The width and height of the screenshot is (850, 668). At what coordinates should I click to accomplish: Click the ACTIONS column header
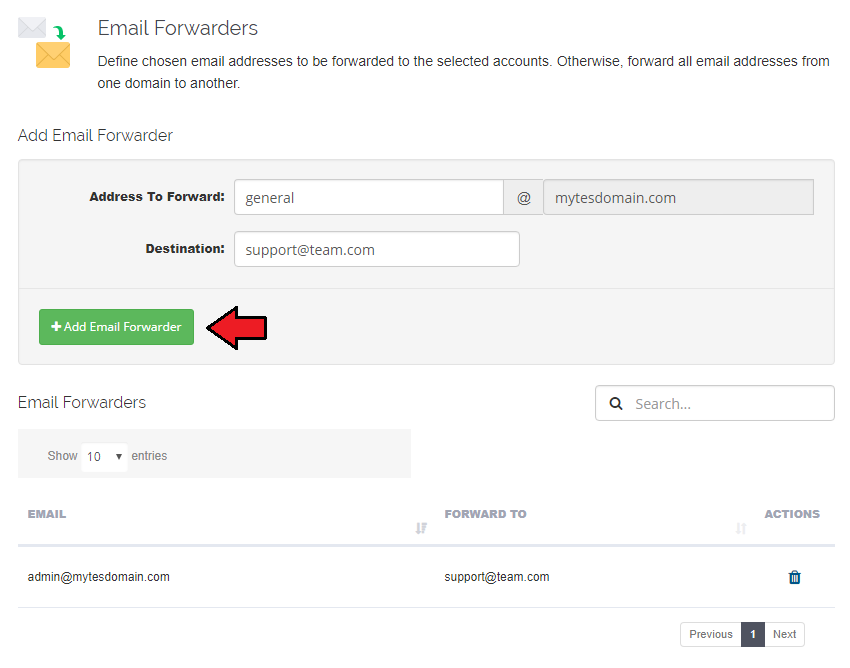(x=791, y=514)
